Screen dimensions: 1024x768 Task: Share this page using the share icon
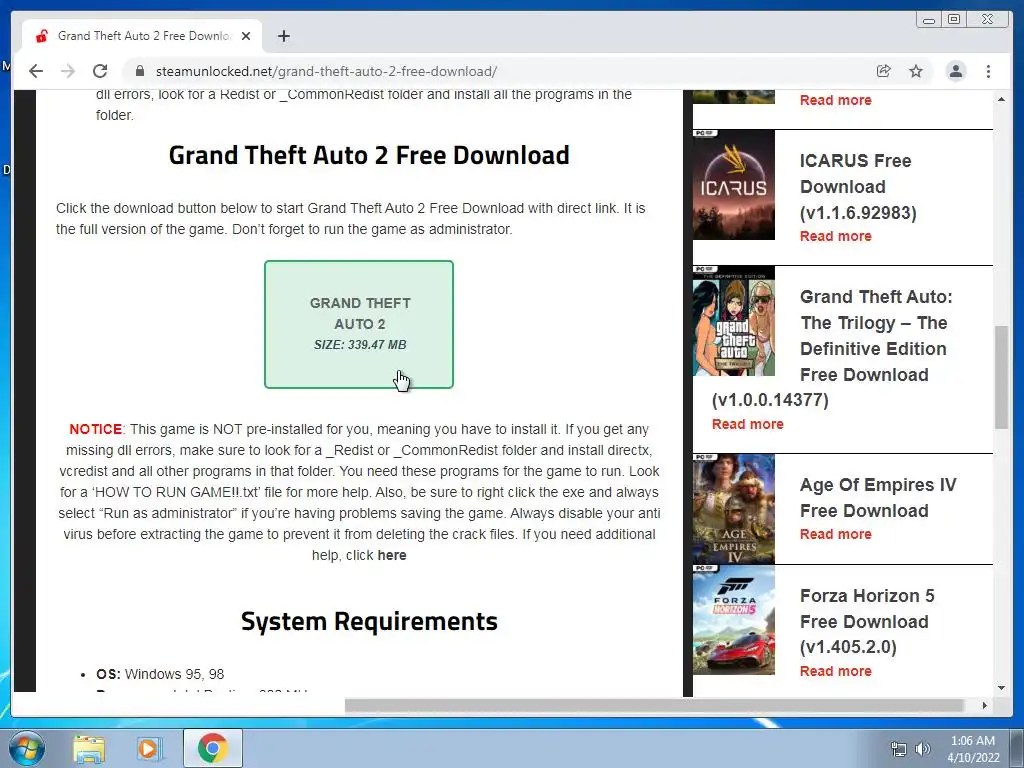(x=884, y=71)
